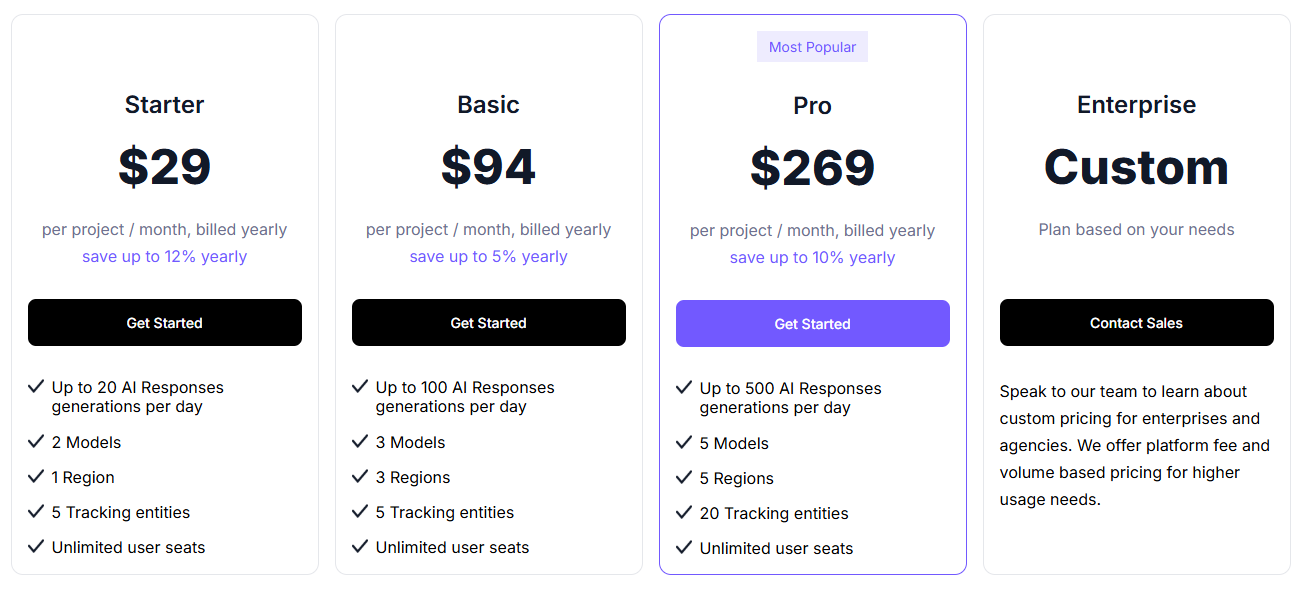This screenshot has height=596, width=1298.
Task: Click the checkmark beside Pro's '20 Tracking entities'
Action: [x=684, y=513]
